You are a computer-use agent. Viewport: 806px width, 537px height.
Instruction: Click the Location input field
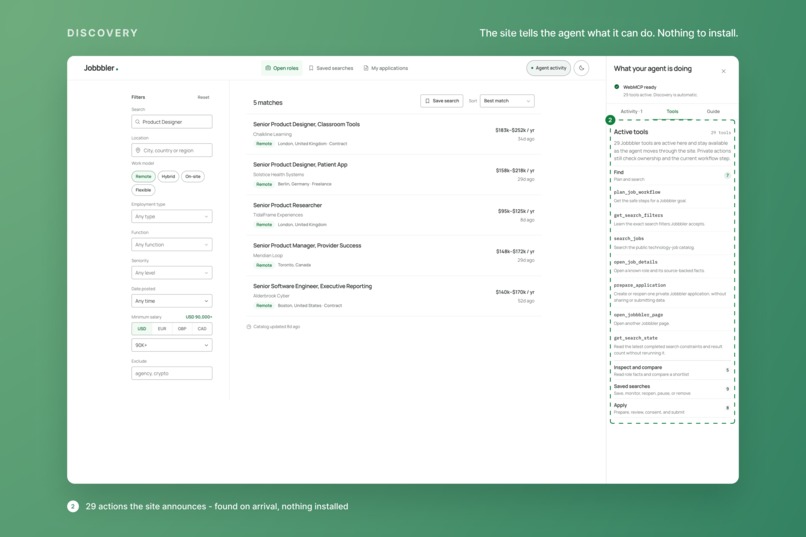coord(172,150)
